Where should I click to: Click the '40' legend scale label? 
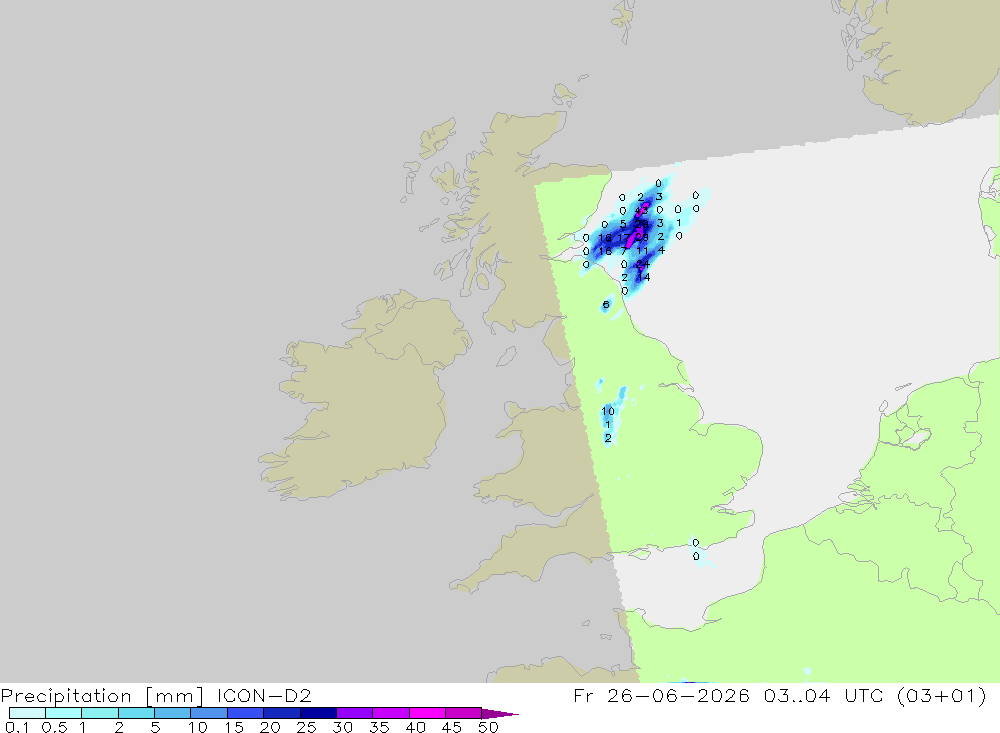coord(415,727)
